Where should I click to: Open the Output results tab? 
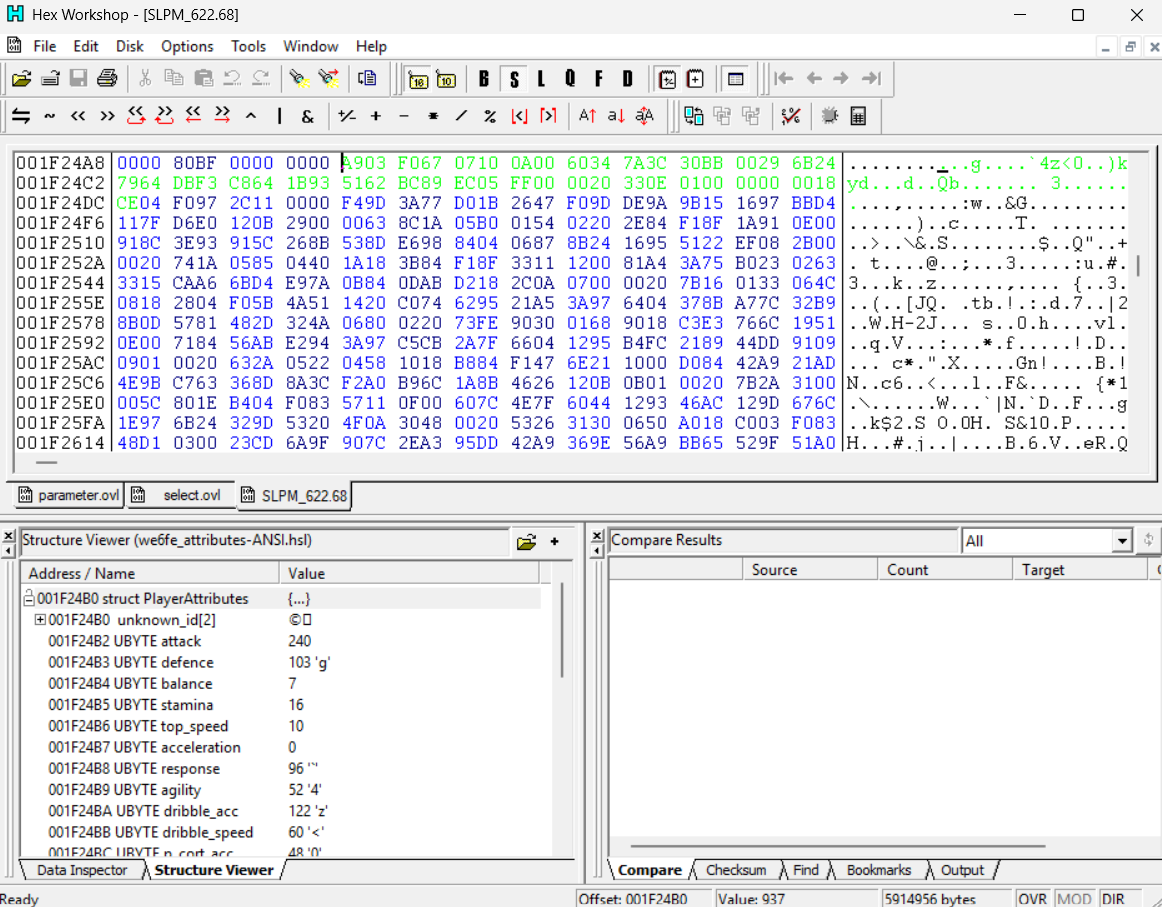click(x=962, y=870)
